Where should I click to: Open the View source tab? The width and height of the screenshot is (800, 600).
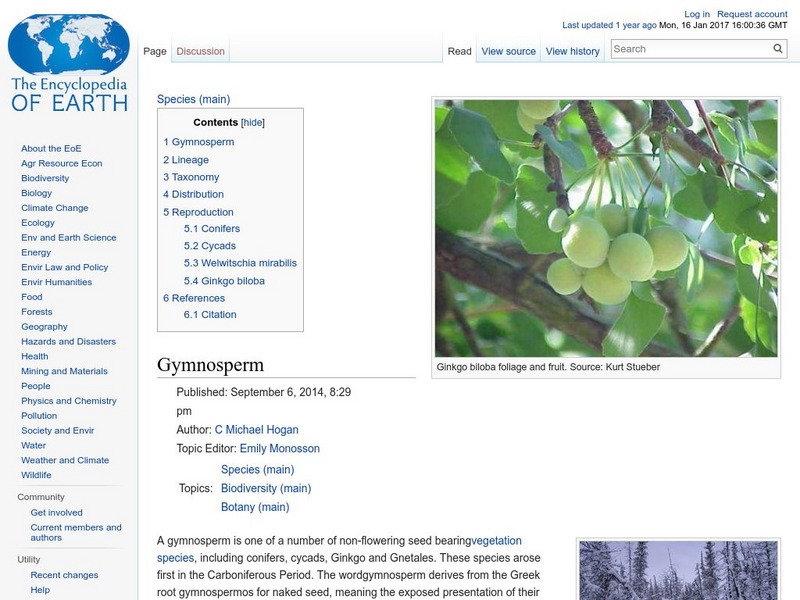pos(508,51)
